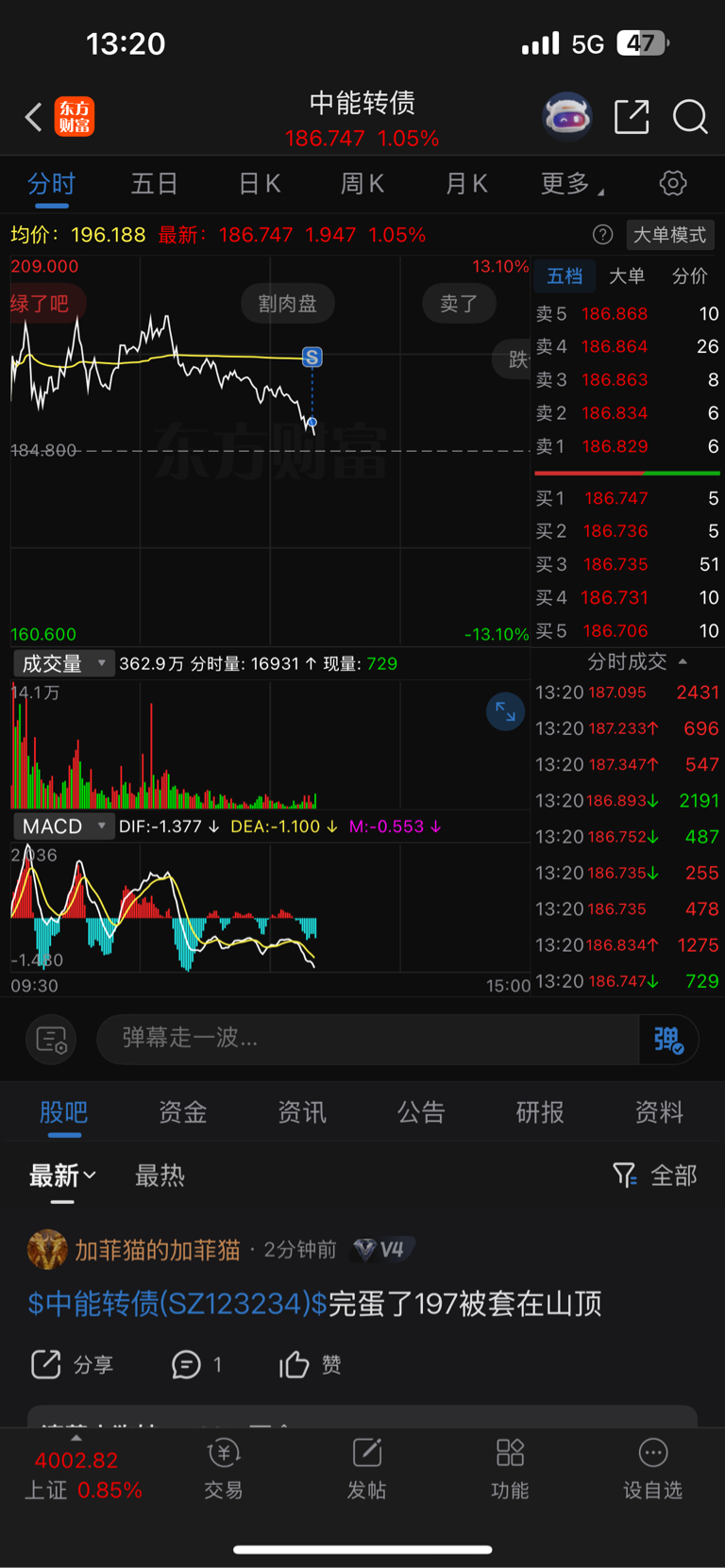Viewport: 725px width, 1568px height.
Task: Tap the share/export icon in header
Action: point(632,117)
